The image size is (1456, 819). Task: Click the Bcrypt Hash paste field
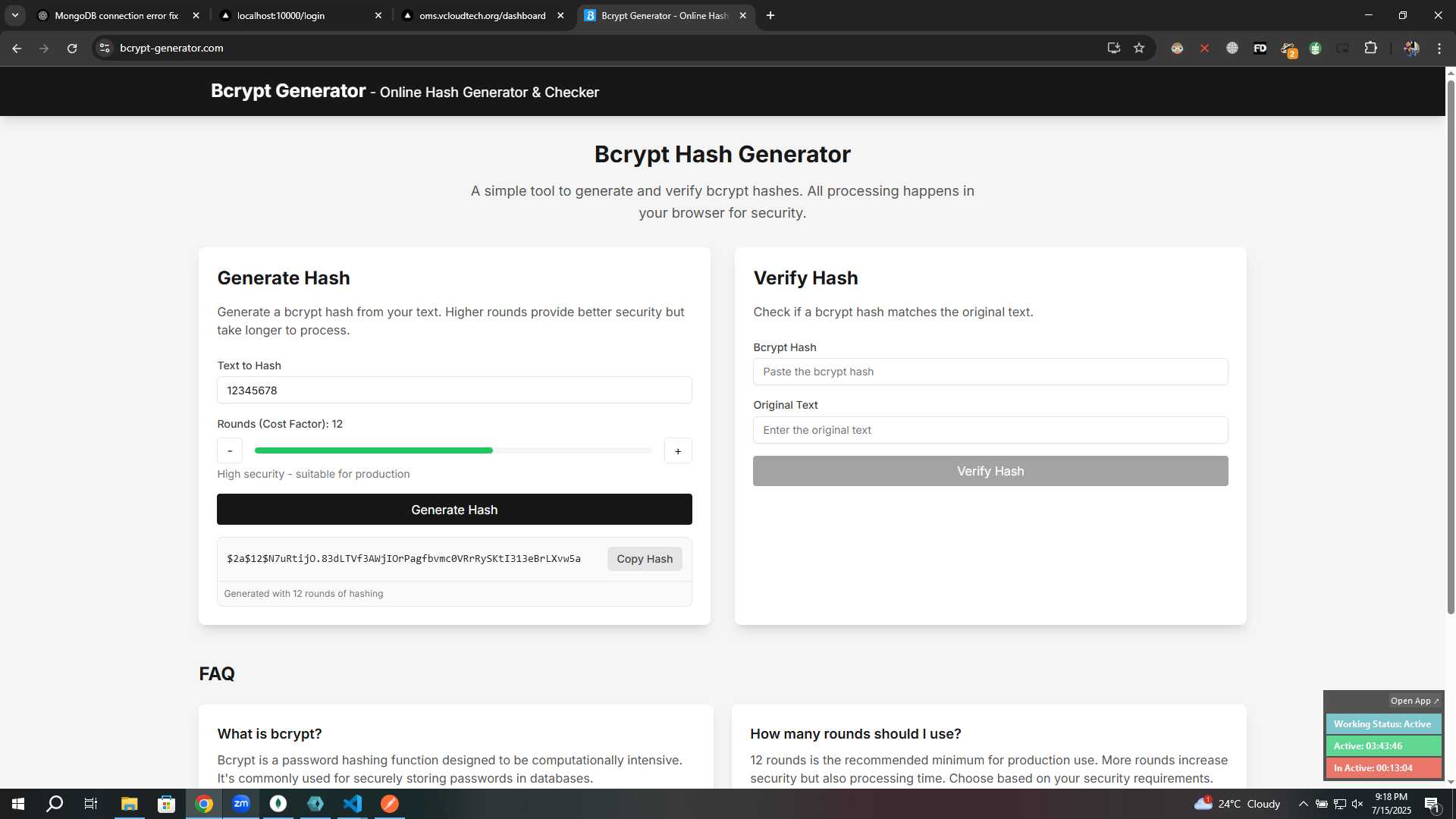[990, 372]
